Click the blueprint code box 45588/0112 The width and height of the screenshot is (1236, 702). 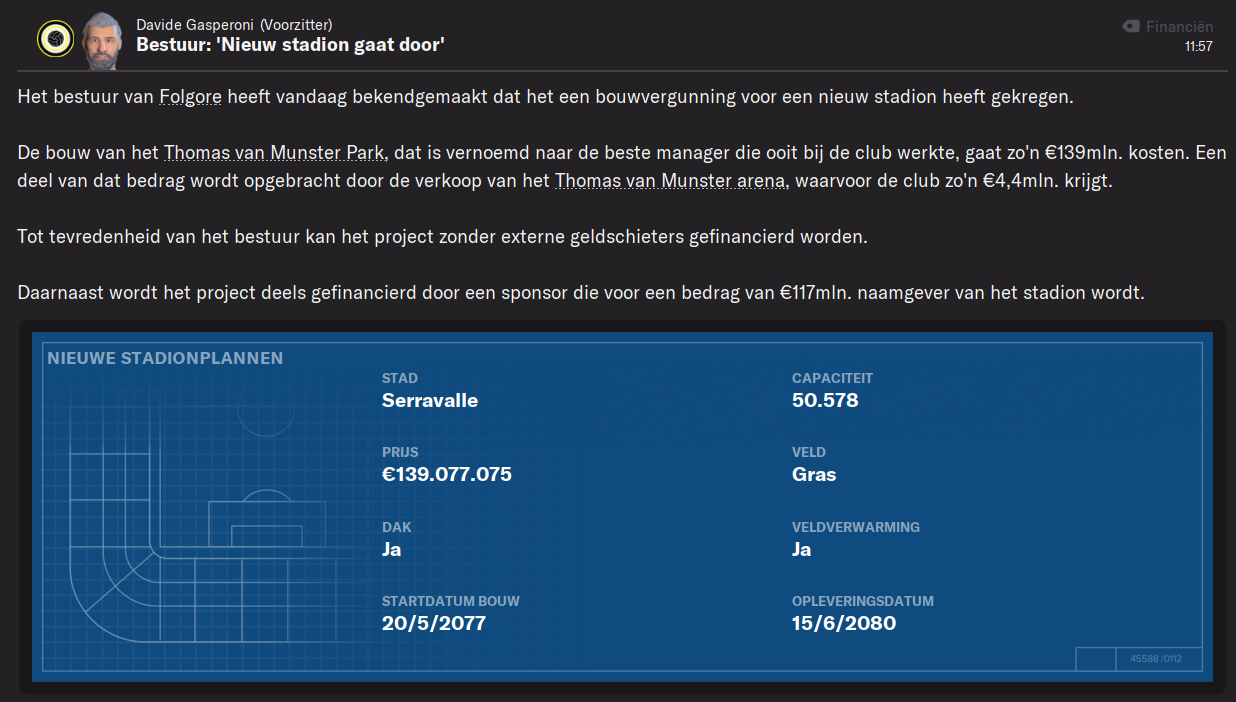click(x=1156, y=659)
